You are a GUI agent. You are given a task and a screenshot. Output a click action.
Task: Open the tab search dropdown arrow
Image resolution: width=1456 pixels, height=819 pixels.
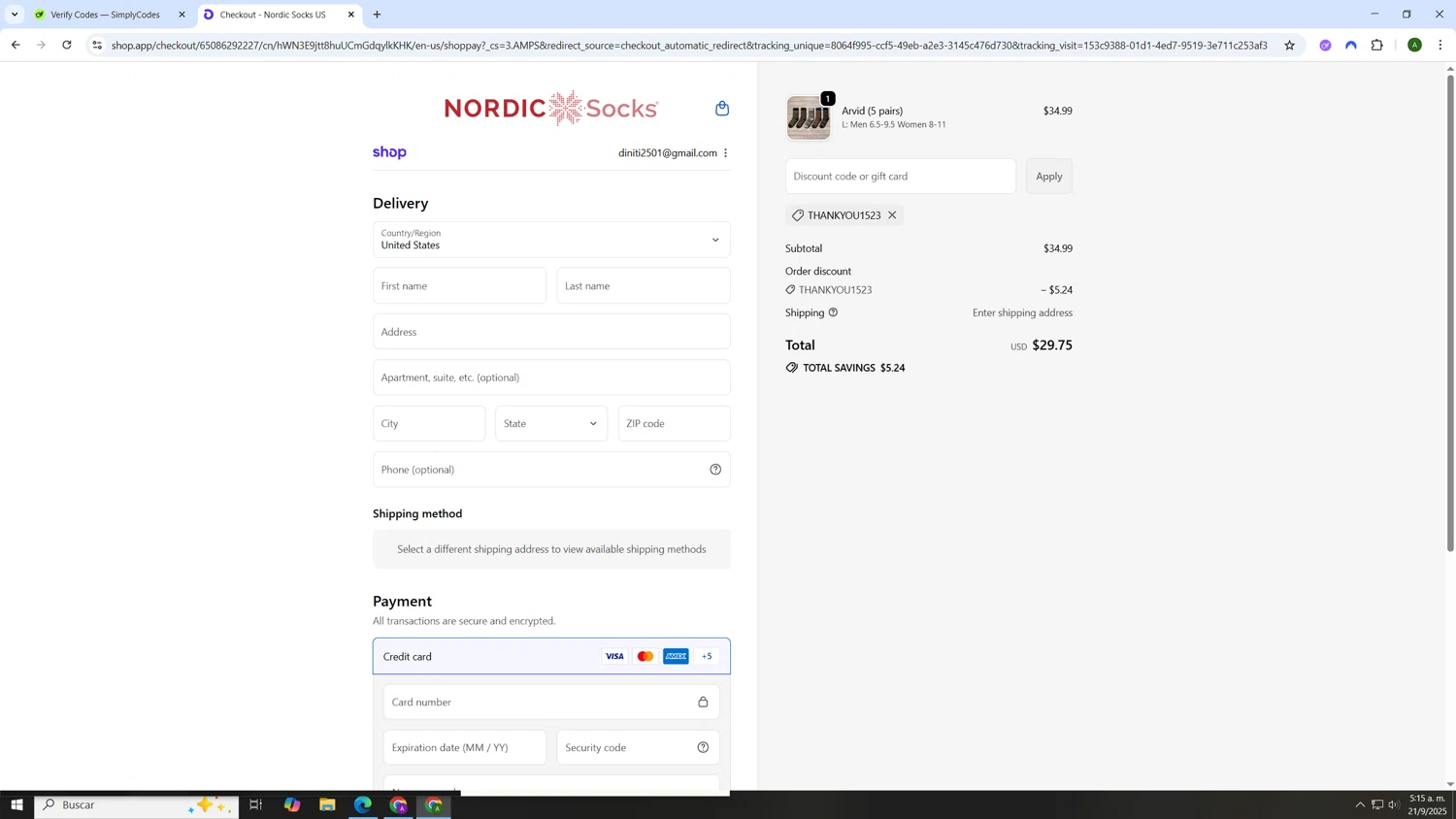[x=15, y=15]
